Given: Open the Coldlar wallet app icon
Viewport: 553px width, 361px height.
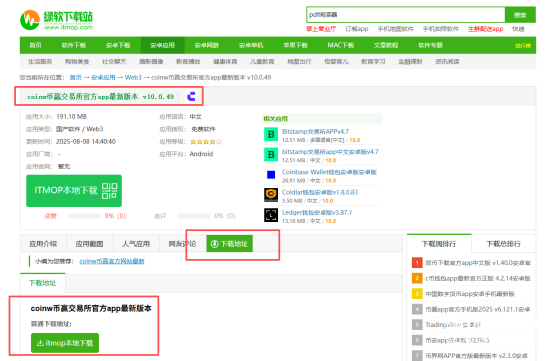Looking at the screenshot, I should [x=271, y=195].
